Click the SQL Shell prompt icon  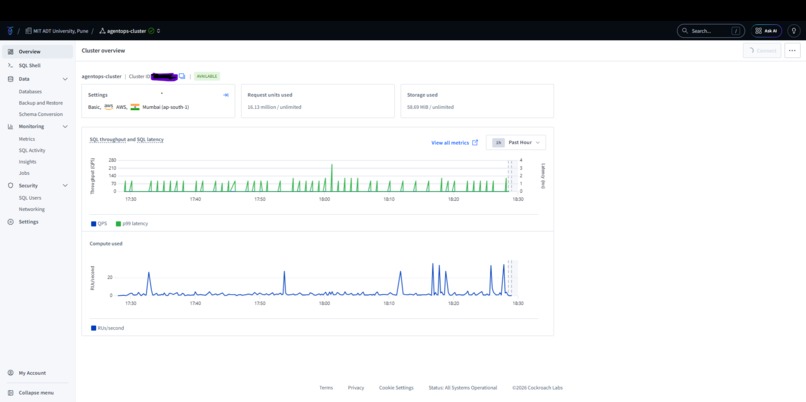pos(11,65)
